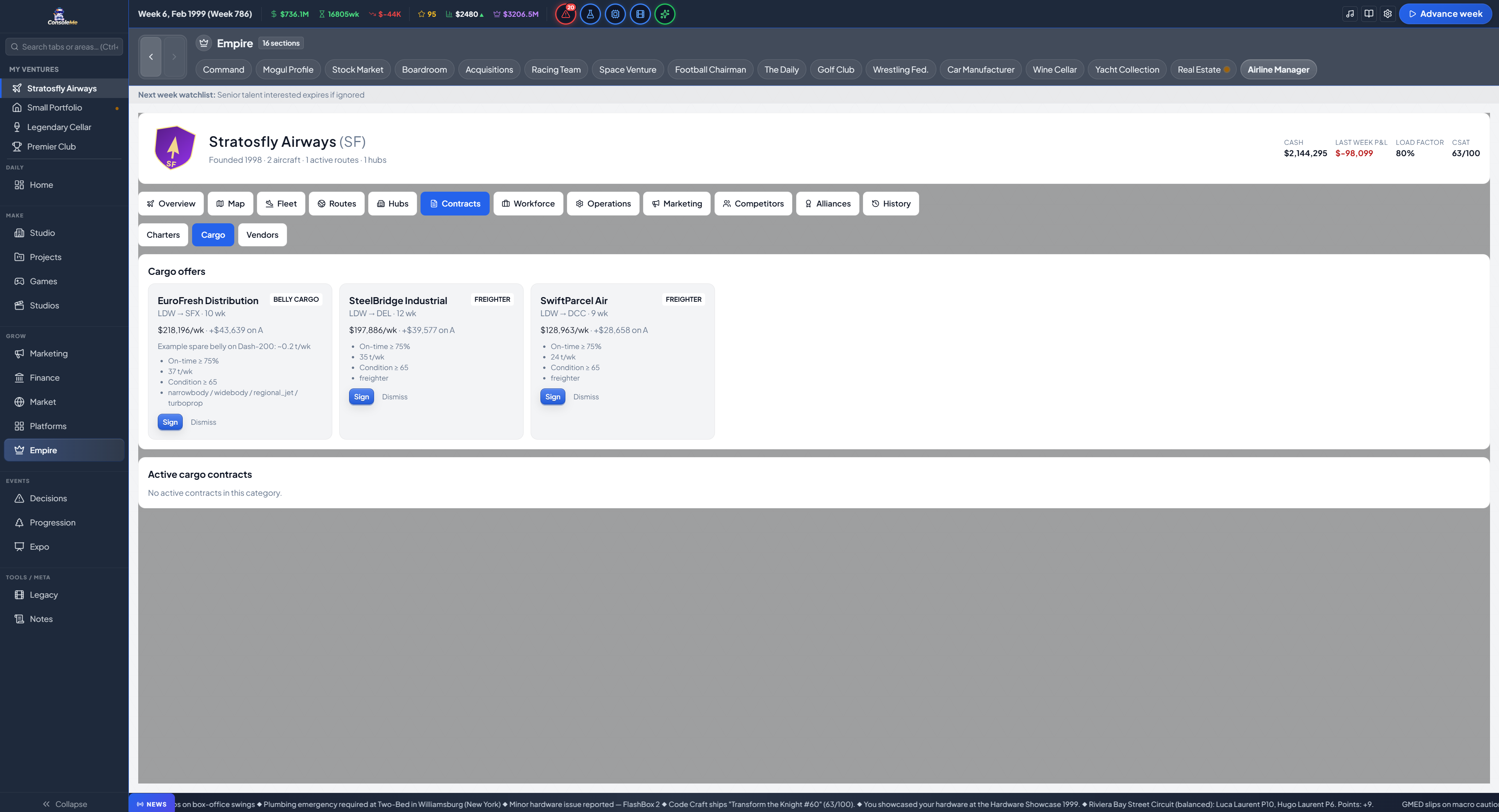This screenshot has height=812, width=1499.
Task: Open the Mogul Profile section
Action: 288,70
